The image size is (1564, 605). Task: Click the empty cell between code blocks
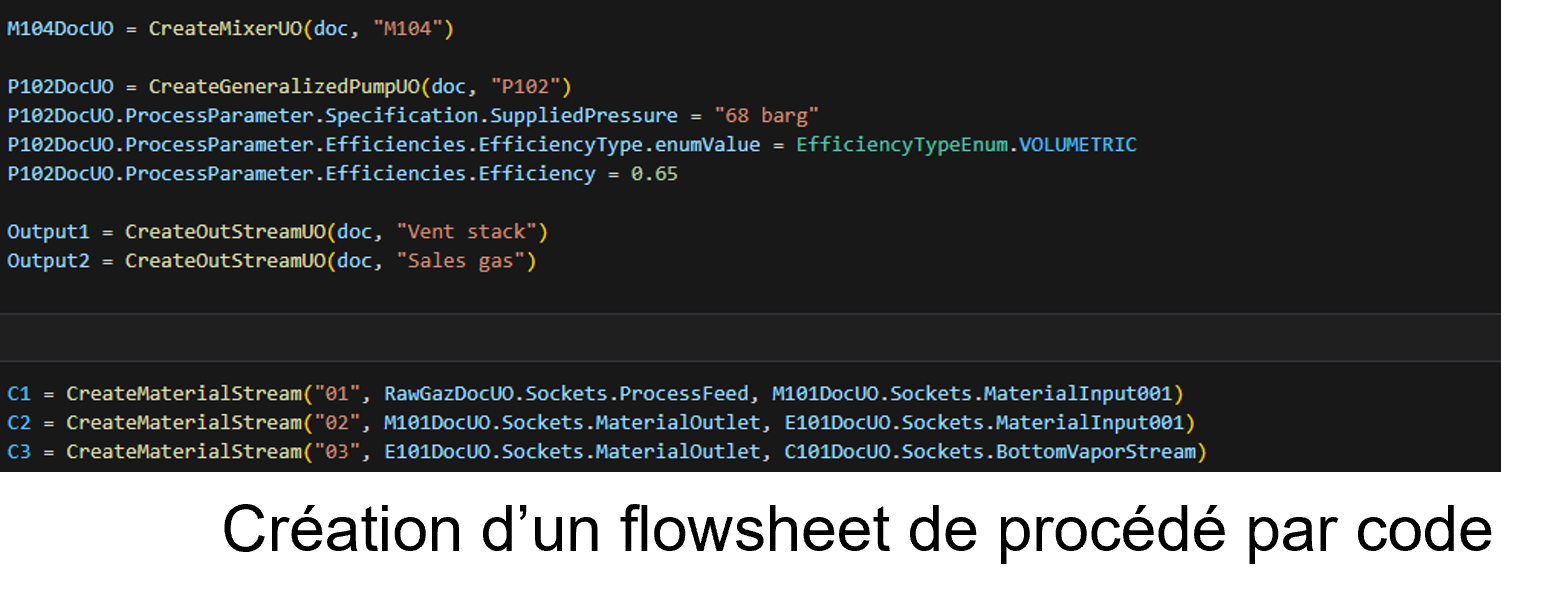coord(750,338)
